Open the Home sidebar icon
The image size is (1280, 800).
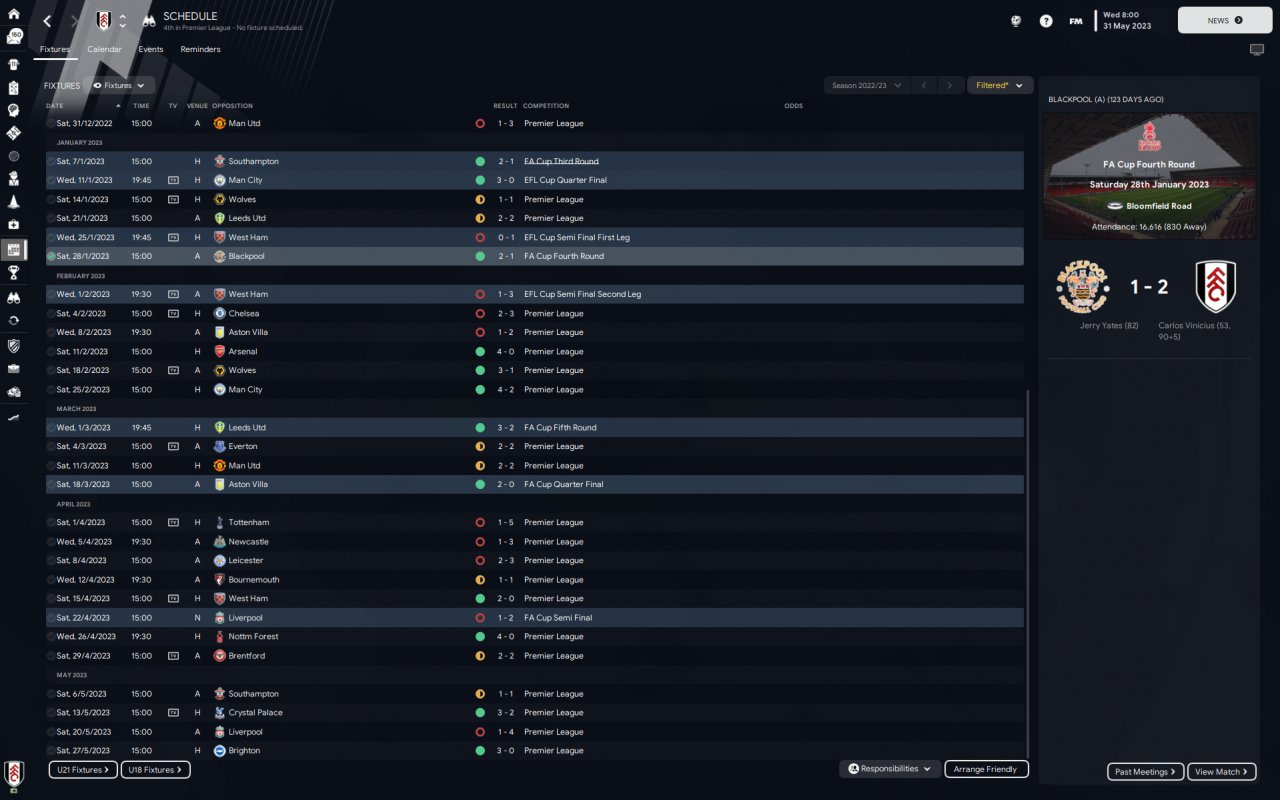pos(14,14)
